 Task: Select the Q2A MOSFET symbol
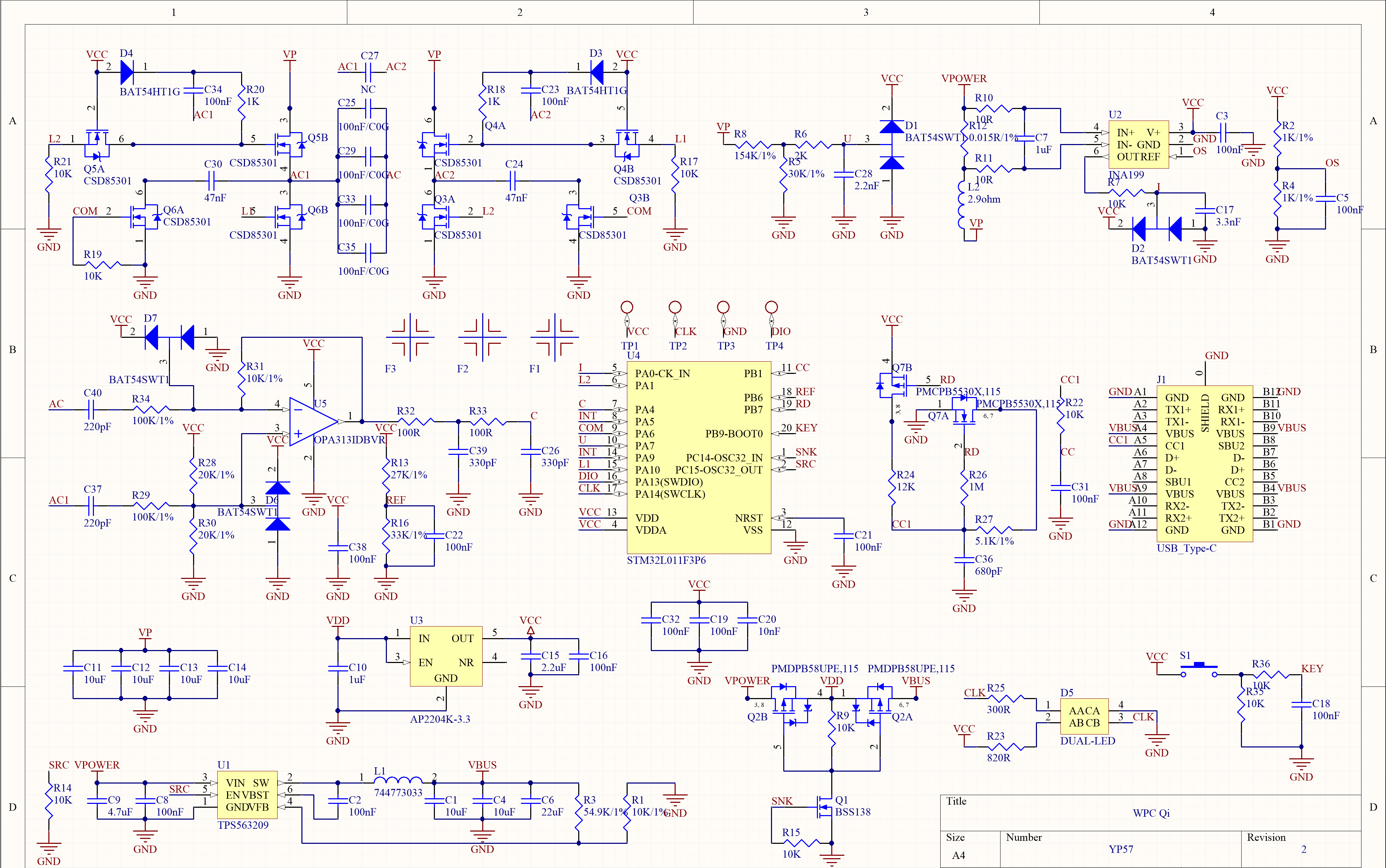(874, 705)
